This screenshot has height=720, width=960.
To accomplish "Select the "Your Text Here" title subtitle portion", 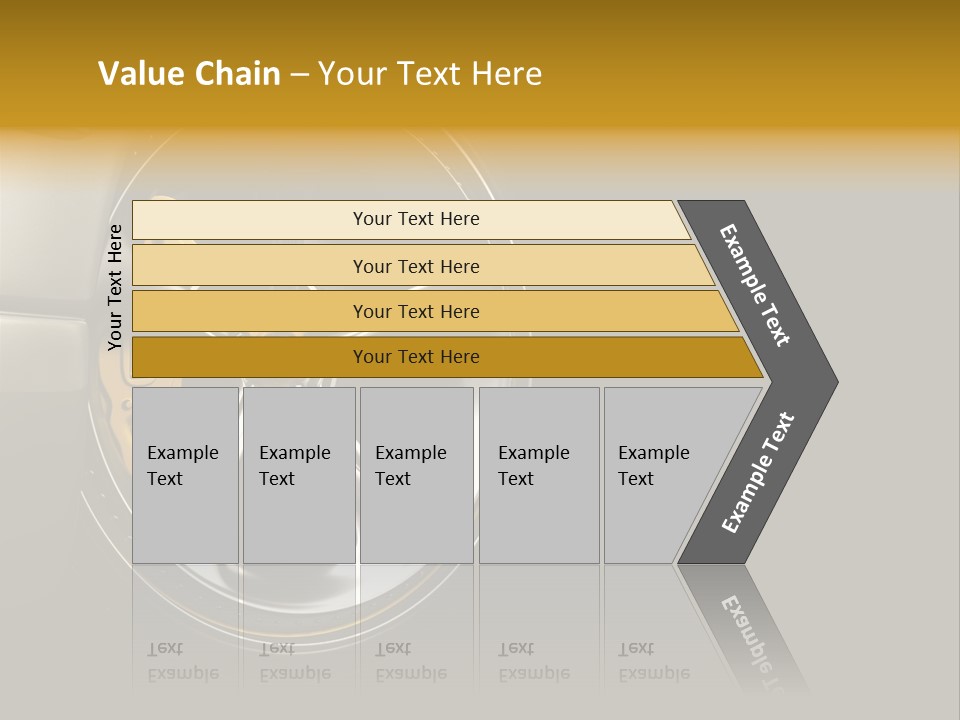I will point(430,74).
